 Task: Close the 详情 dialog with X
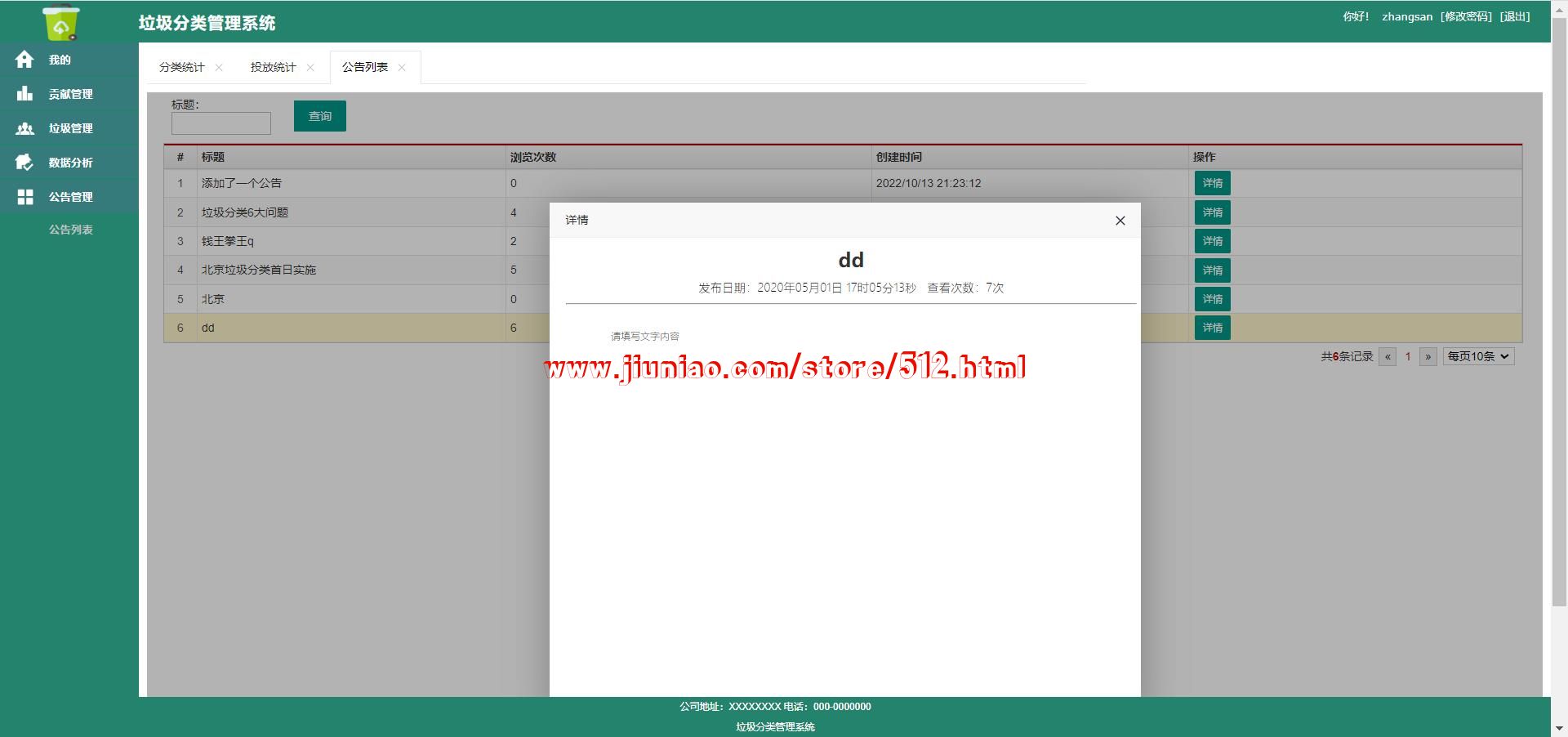coord(1120,221)
